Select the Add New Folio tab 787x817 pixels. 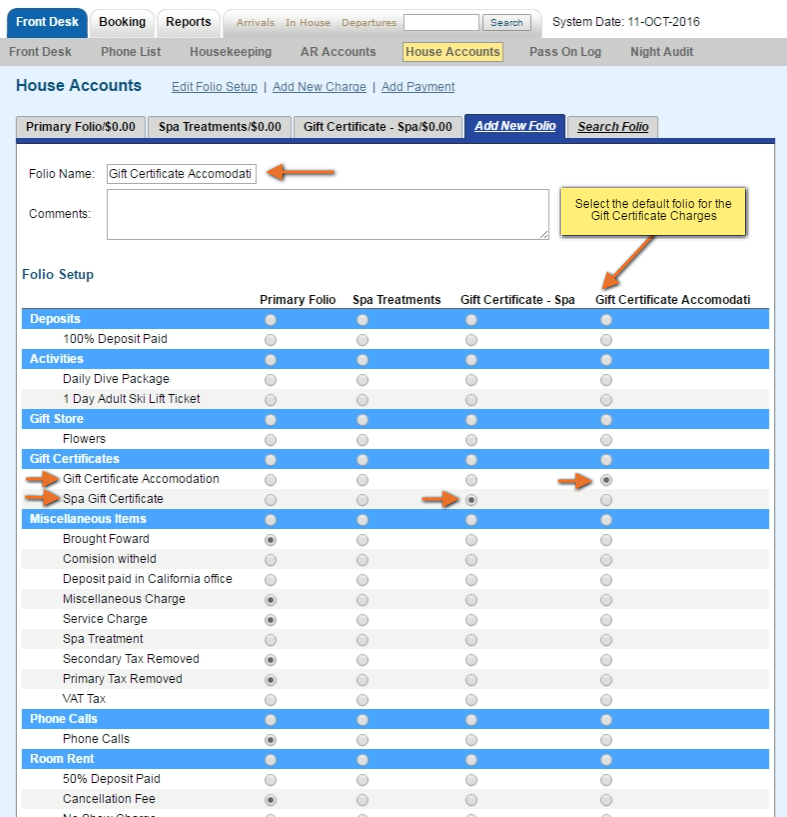pyautogui.click(x=515, y=126)
